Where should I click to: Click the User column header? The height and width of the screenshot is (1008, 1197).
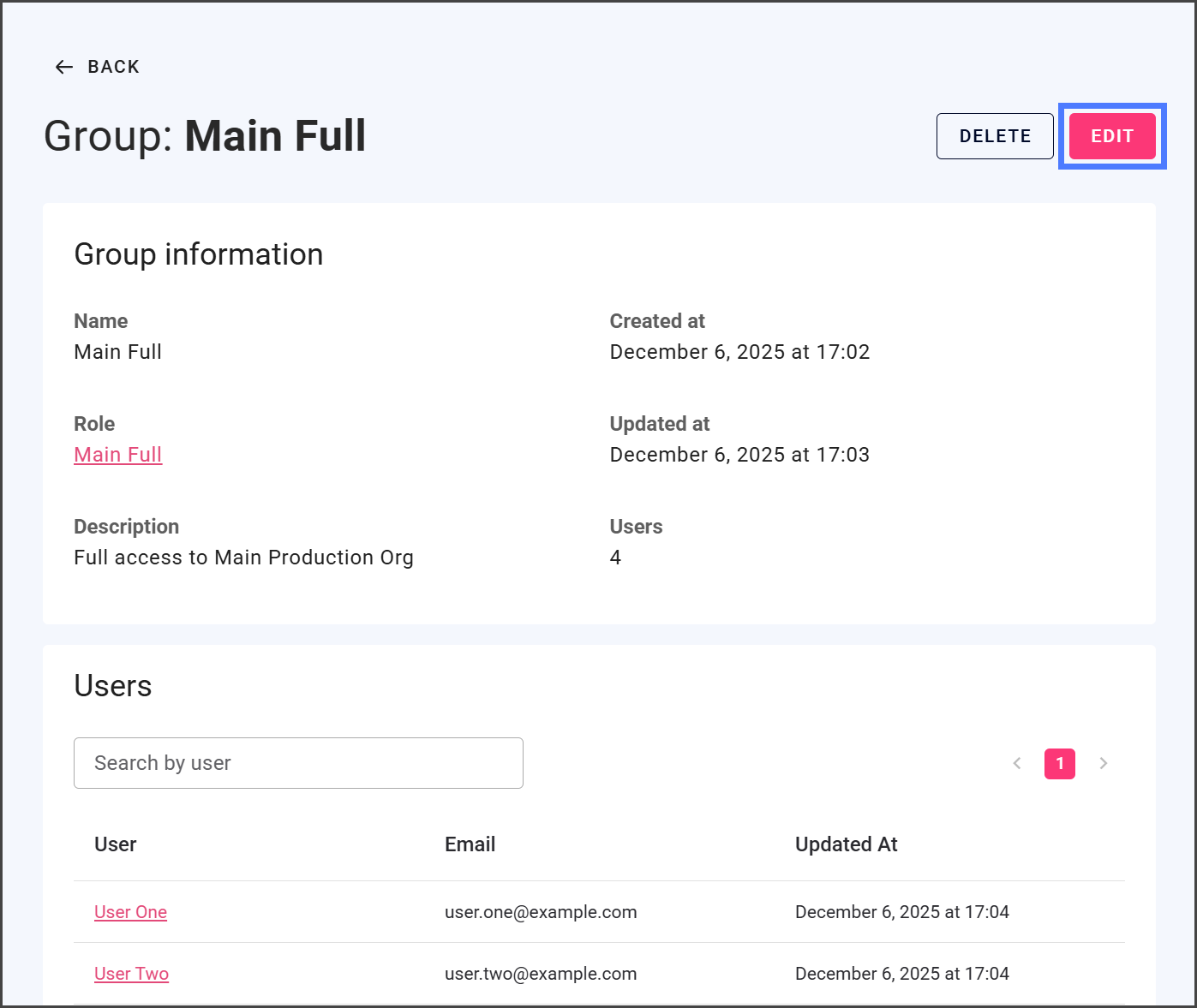click(116, 844)
